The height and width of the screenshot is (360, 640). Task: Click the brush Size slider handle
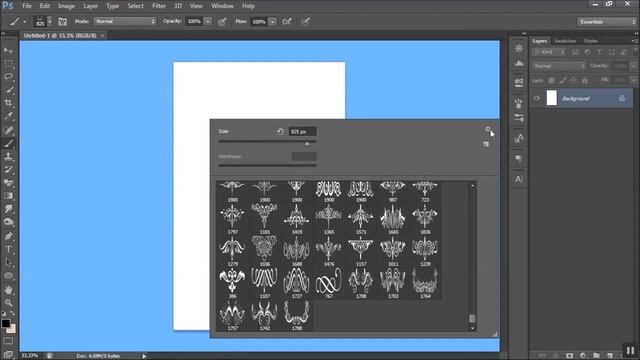tap(307, 144)
